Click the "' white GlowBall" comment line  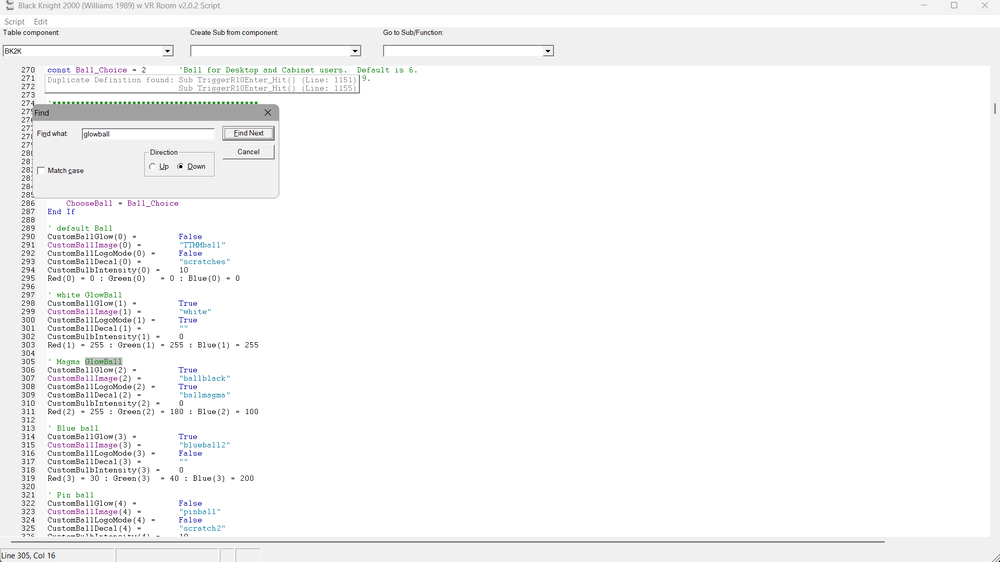(84, 295)
